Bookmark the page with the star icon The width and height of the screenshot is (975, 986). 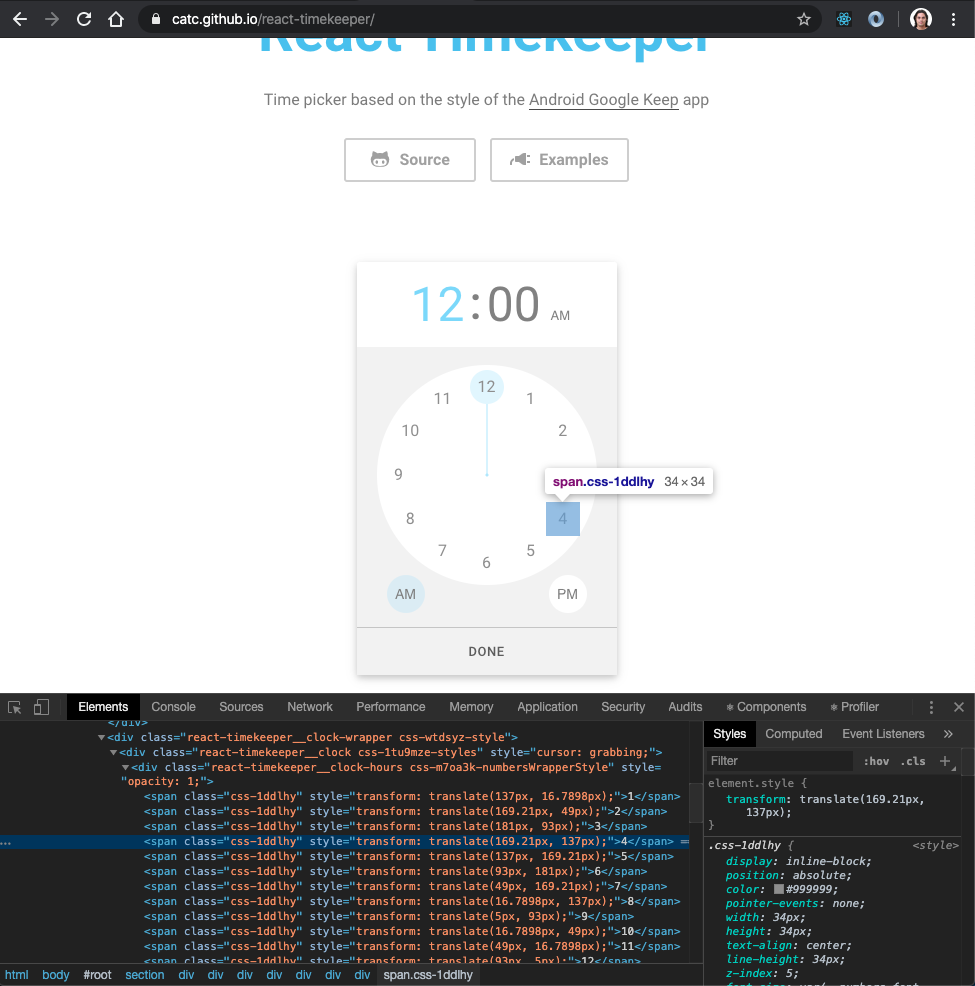click(803, 19)
